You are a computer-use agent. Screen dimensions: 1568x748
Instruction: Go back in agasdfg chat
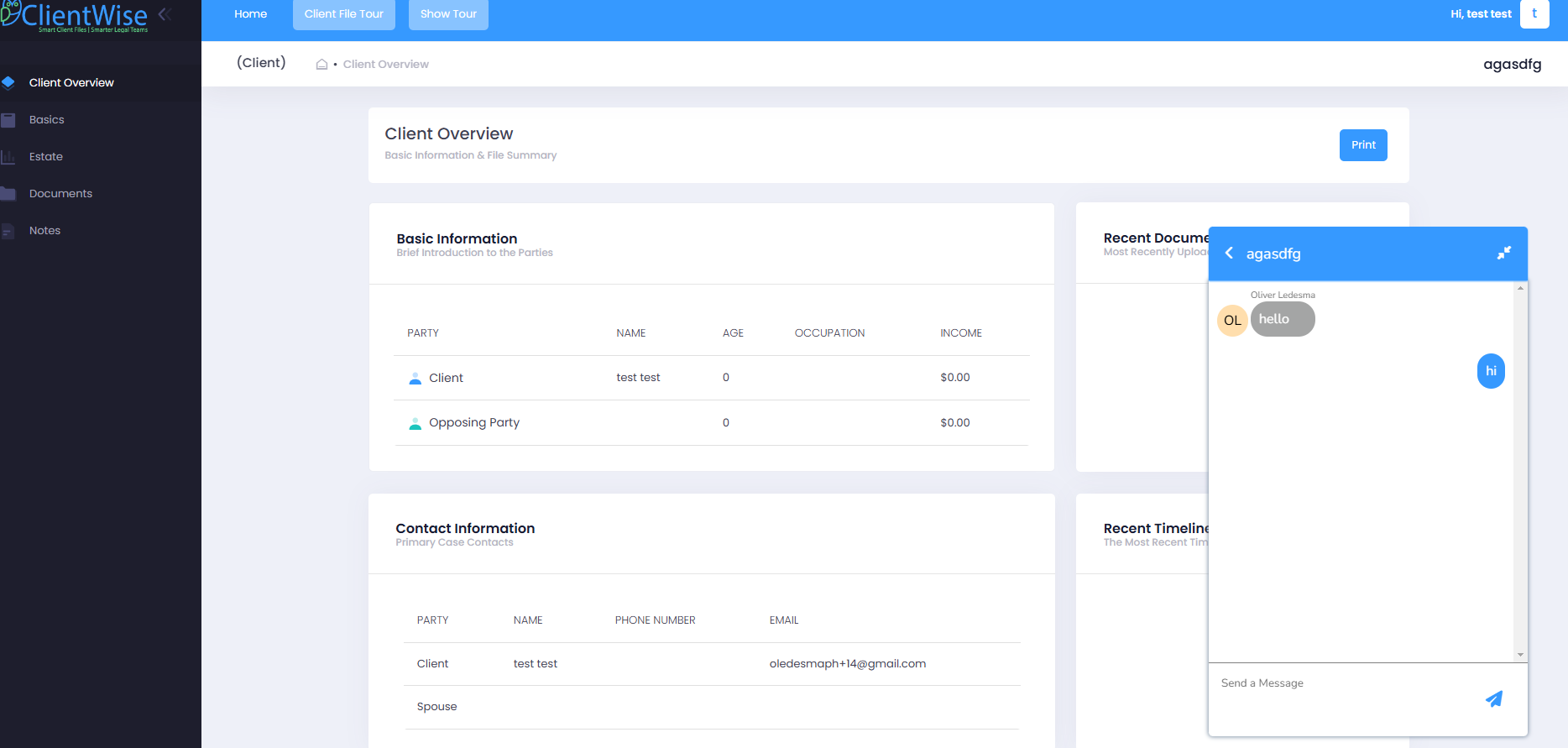[x=1229, y=253]
